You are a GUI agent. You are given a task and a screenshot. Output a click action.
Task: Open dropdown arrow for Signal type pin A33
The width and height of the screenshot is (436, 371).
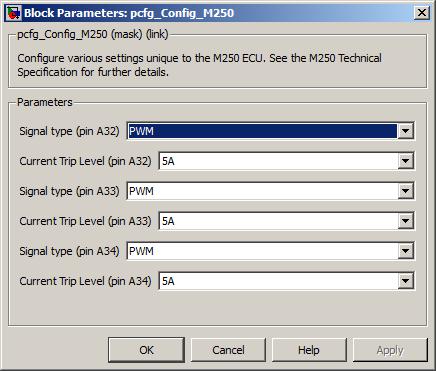(x=406, y=191)
